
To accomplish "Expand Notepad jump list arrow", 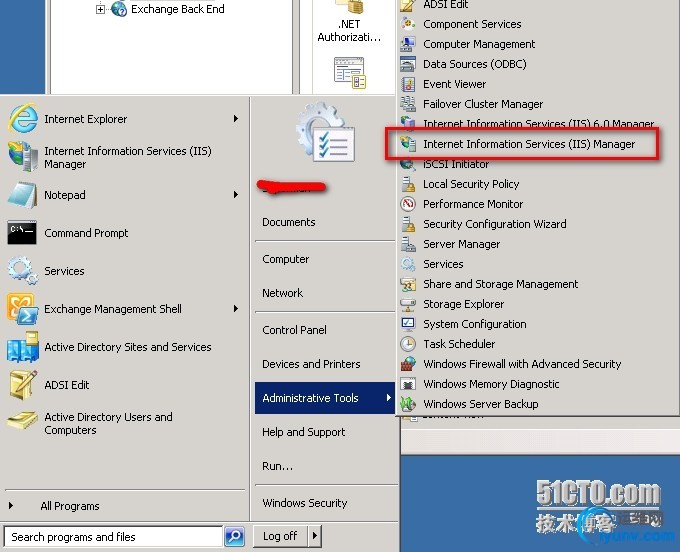I will pyautogui.click(x=236, y=195).
